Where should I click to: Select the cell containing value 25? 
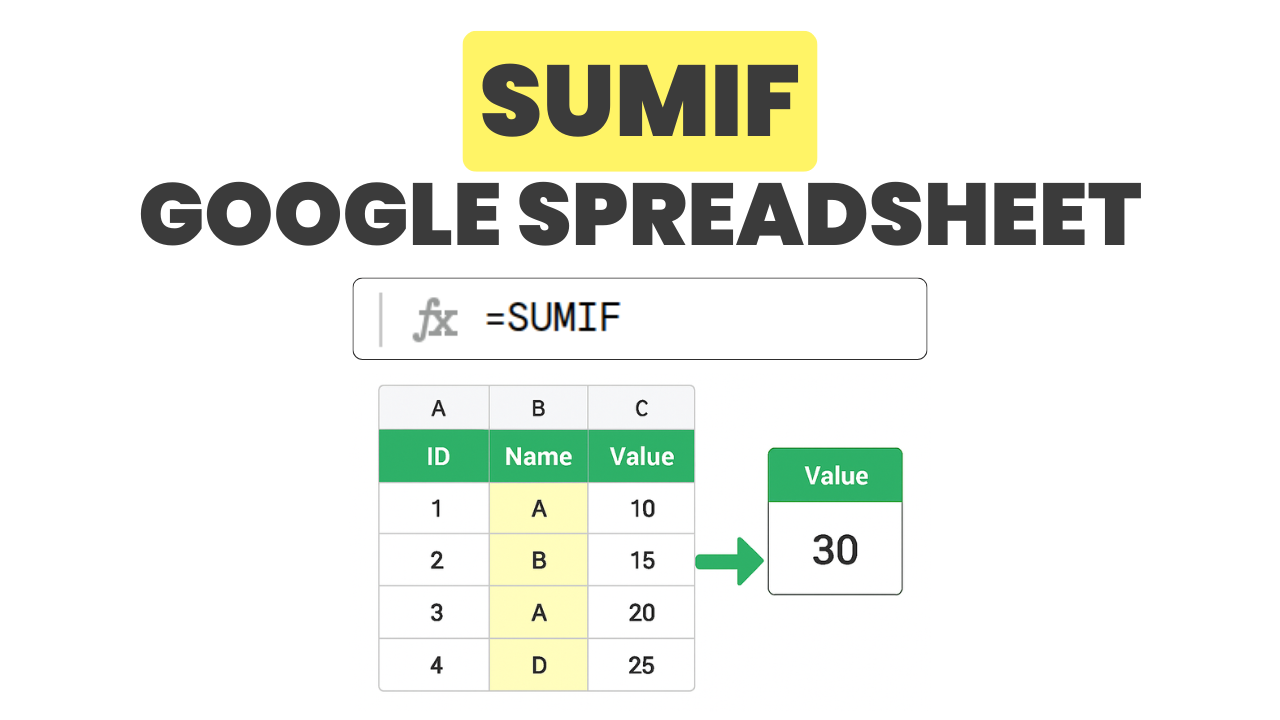[641, 665]
